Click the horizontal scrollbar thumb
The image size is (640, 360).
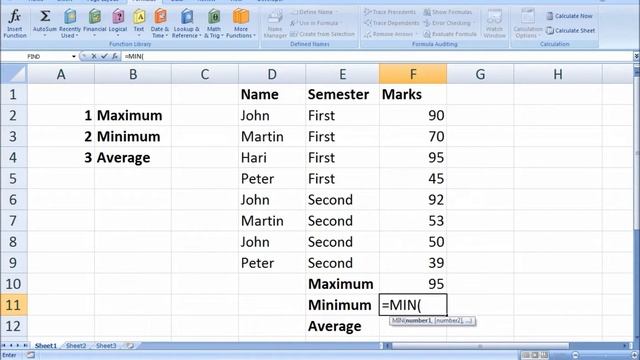(x=480, y=346)
